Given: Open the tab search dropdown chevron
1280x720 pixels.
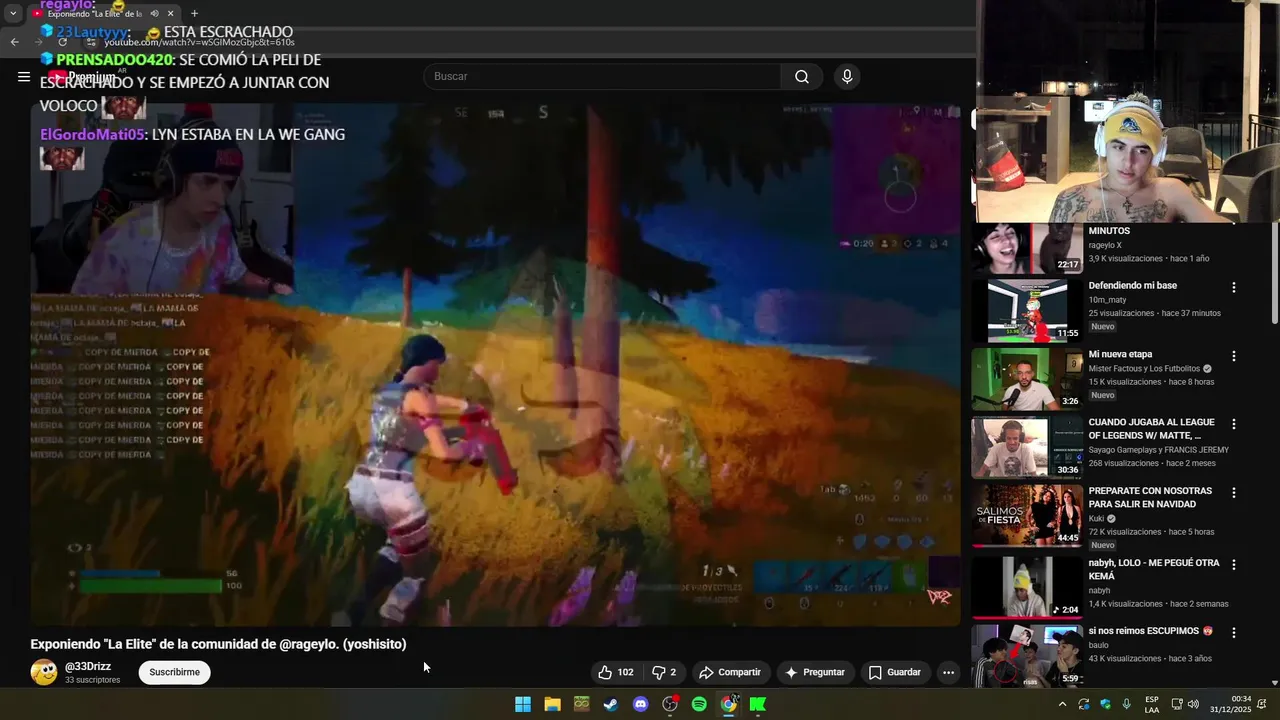Looking at the screenshot, I should 13,13.
